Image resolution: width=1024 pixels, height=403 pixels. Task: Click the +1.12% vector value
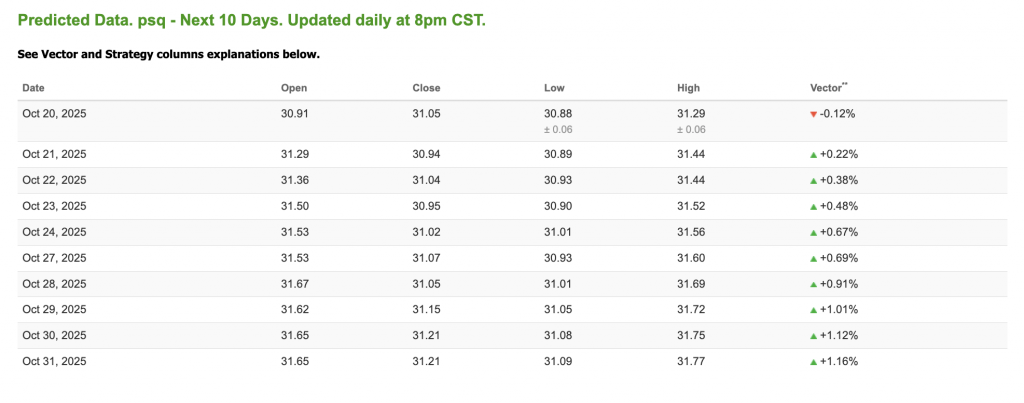[x=838, y=335]
